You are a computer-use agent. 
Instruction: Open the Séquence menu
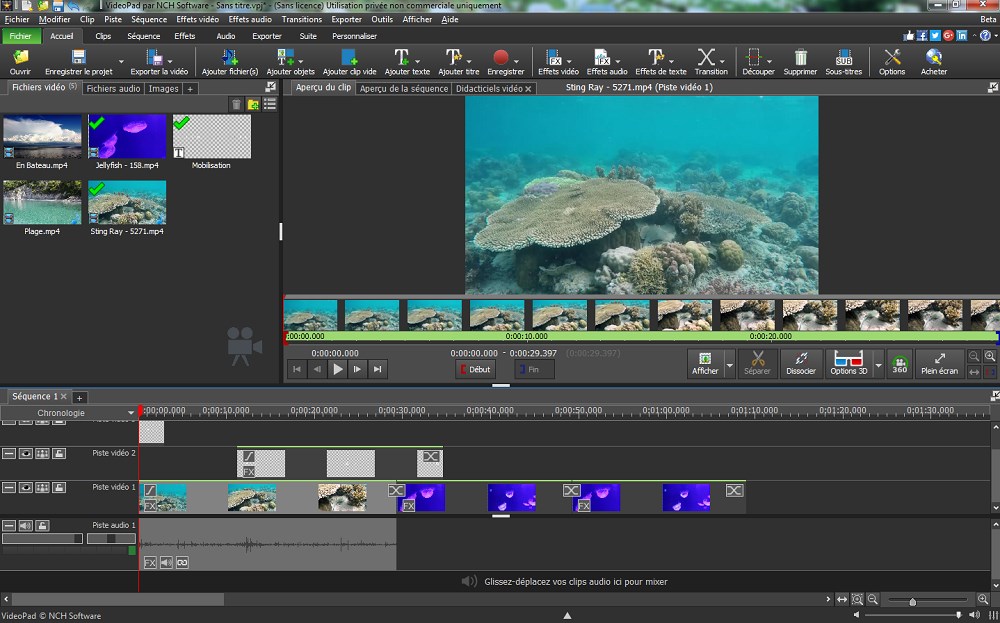point(148,19)
